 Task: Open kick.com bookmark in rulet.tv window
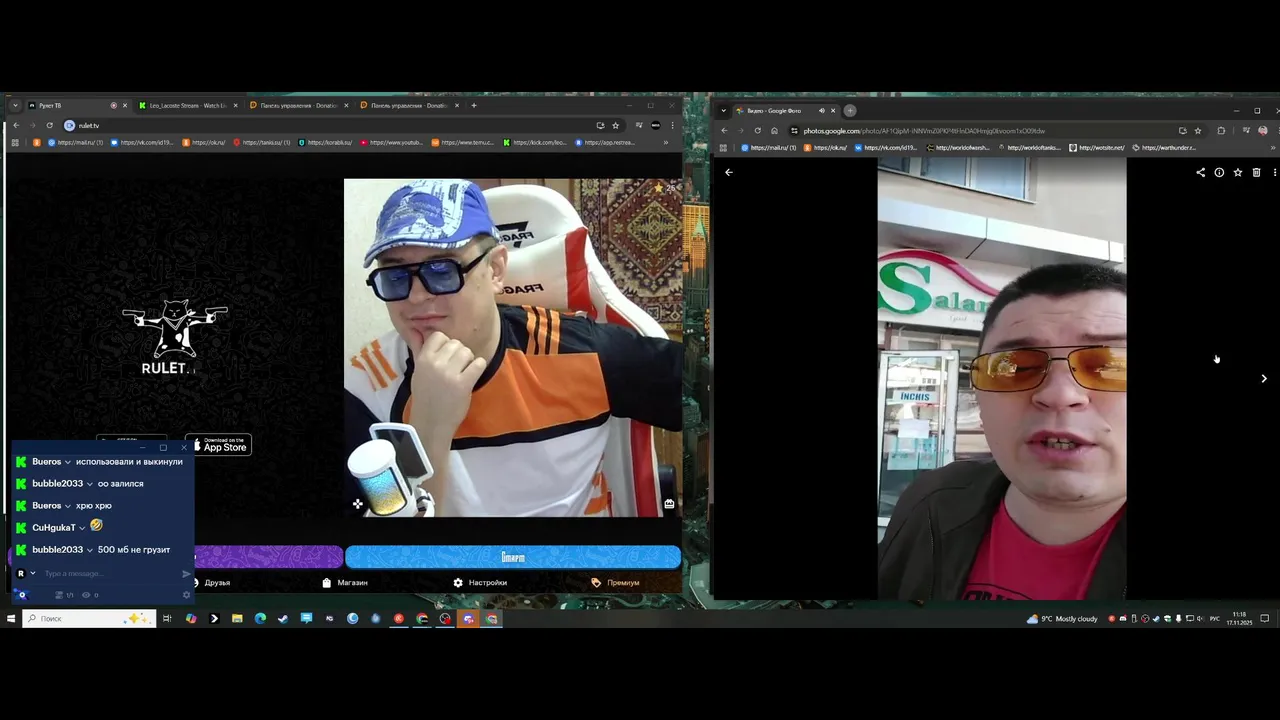[536, 142]
